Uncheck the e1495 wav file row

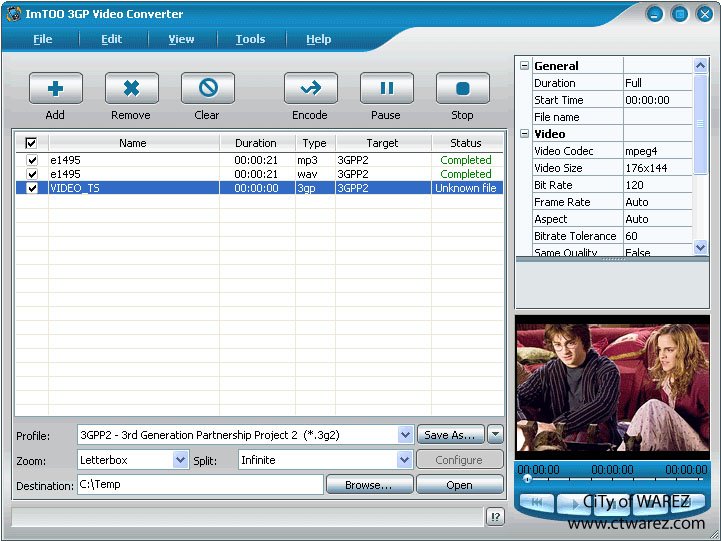(32, 174)
